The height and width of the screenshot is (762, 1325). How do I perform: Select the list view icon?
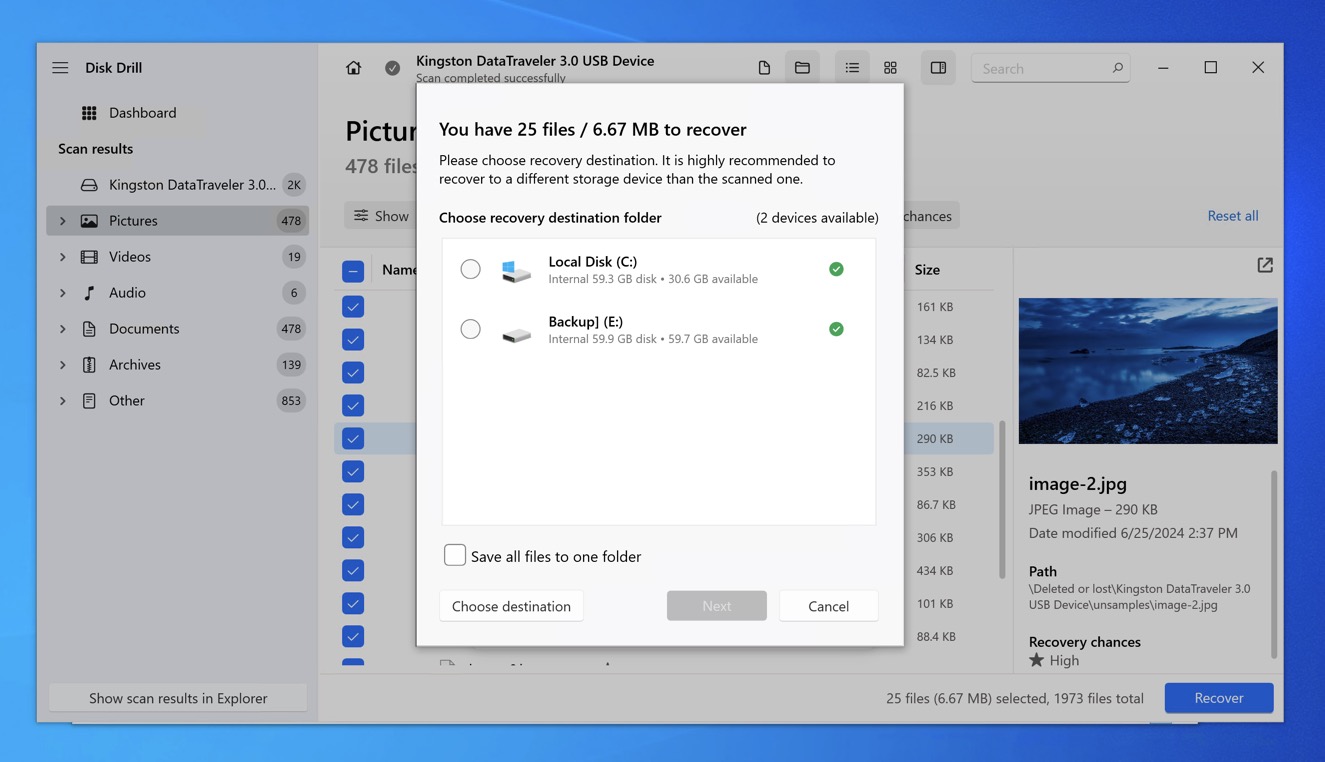pos(852,68)
